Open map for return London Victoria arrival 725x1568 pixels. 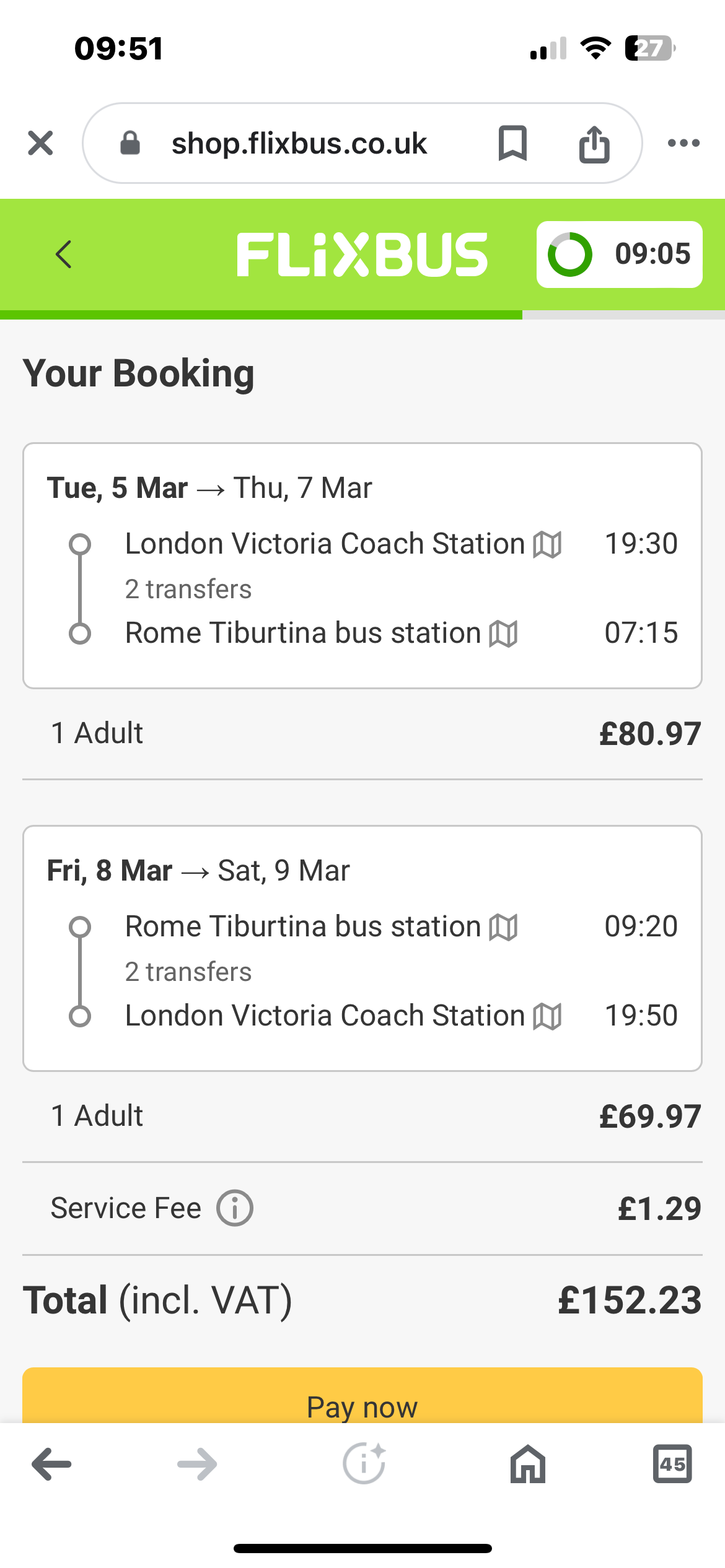point(548,1016)
